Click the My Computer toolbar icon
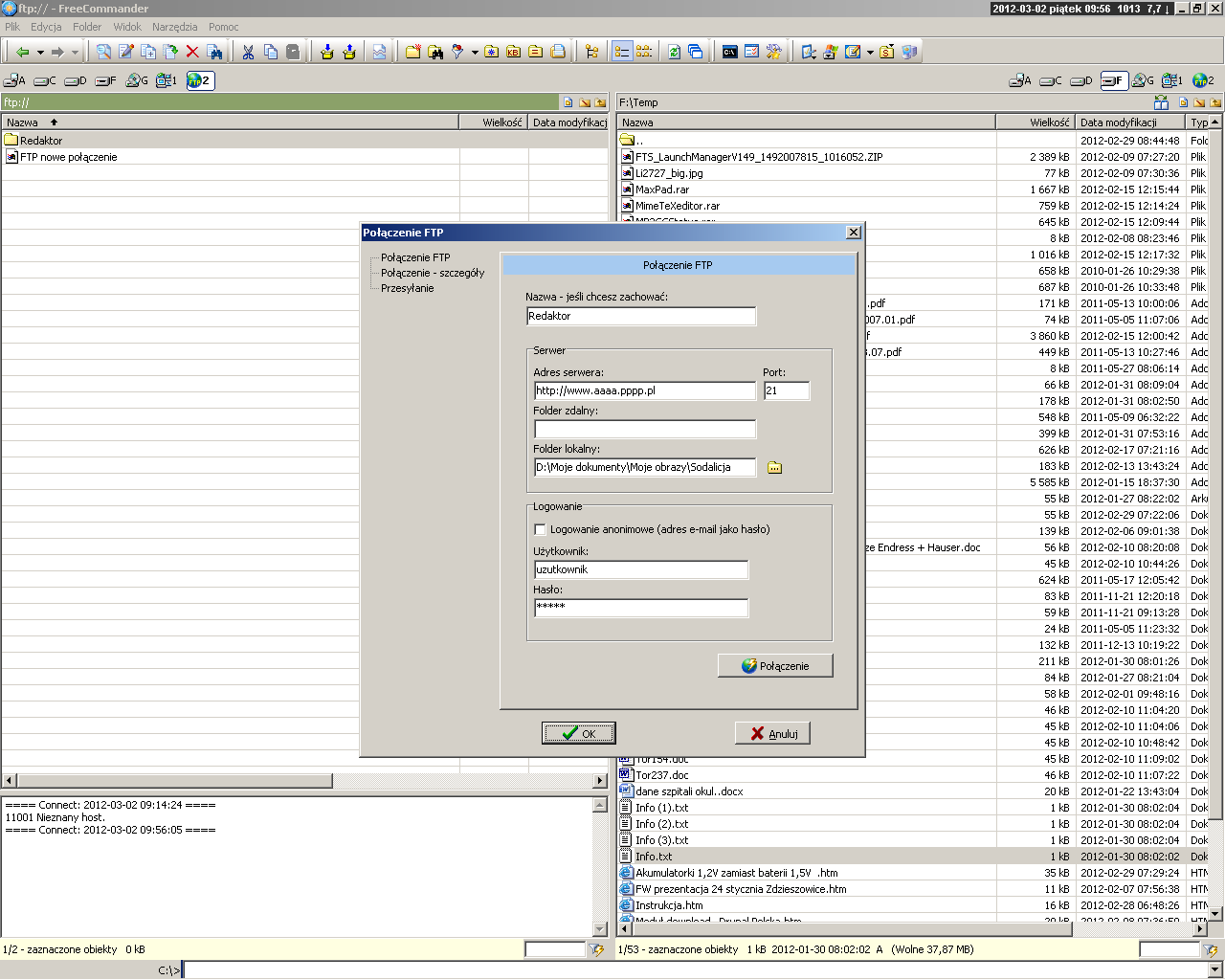Viewport: 1225px width, 980px height. click(x=909, y=52)
